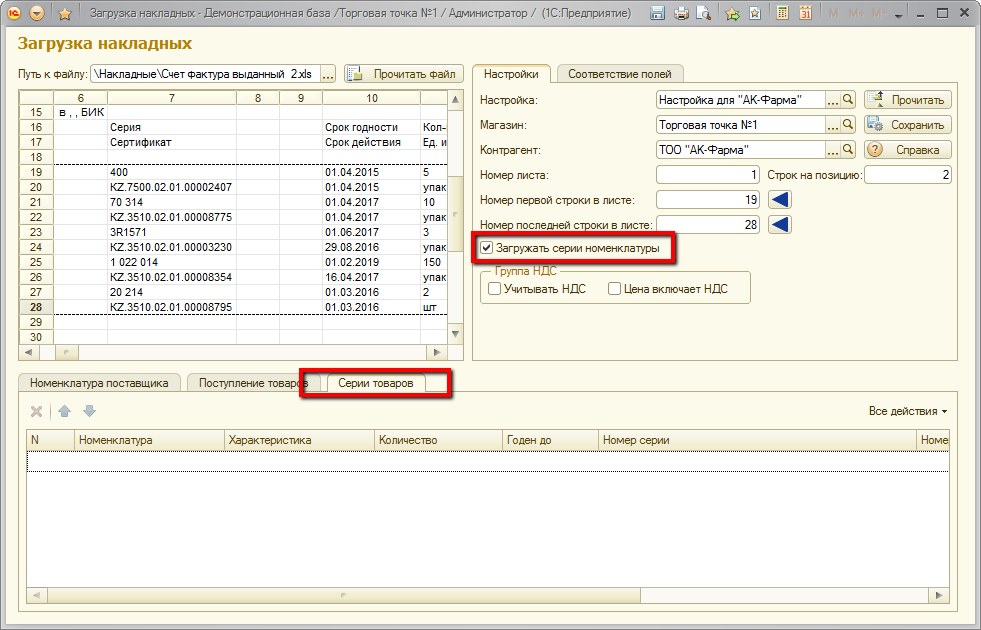981x630 pixels.
Task: Open file browse ellipsis beside file path
Action: click(328, 74)
